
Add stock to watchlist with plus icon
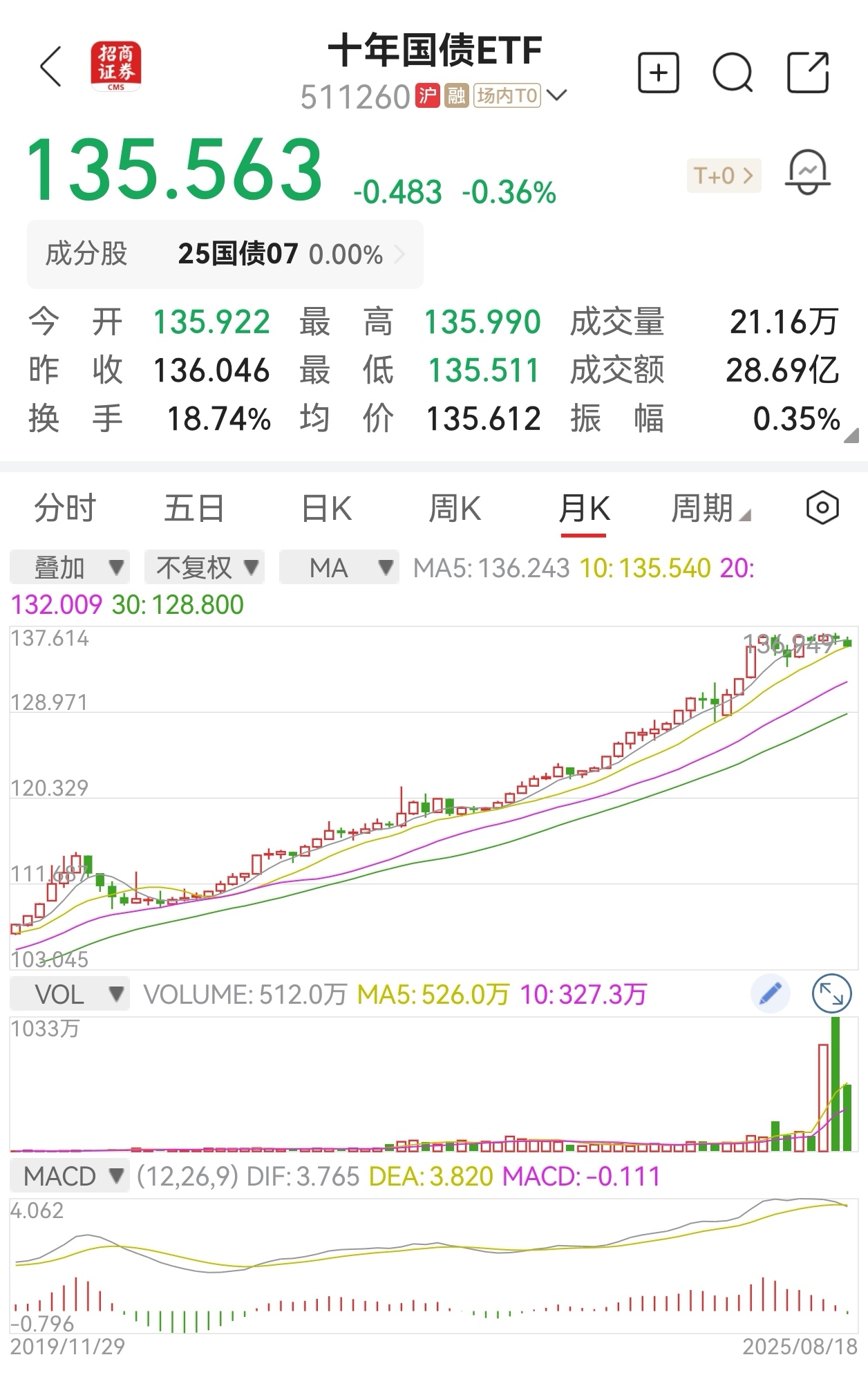click(658, 72)
